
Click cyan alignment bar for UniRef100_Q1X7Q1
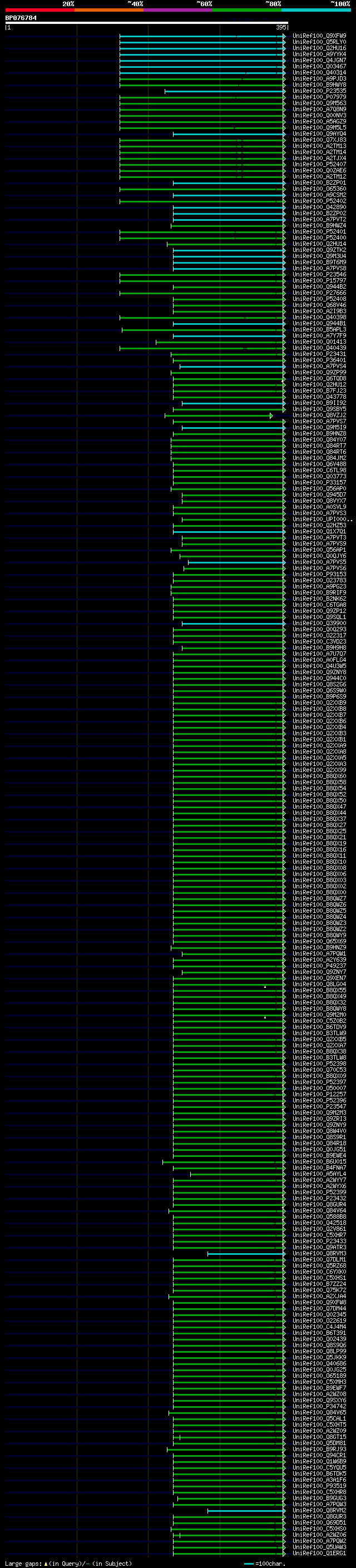click(x=229, y=532)
